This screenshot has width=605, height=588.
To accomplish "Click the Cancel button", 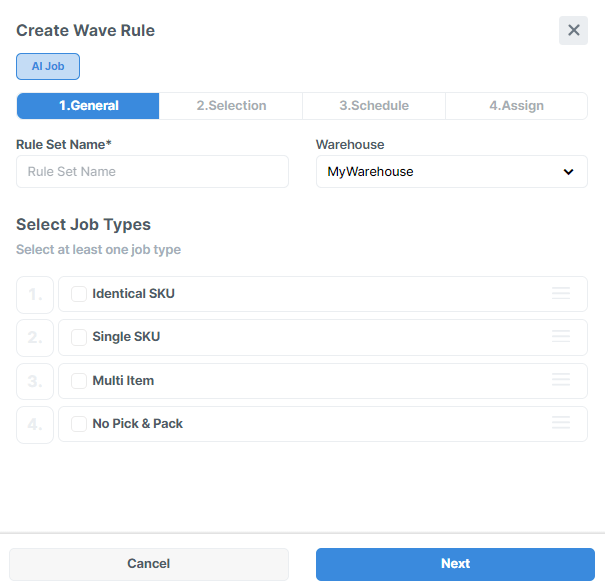I will click(149, 564).
